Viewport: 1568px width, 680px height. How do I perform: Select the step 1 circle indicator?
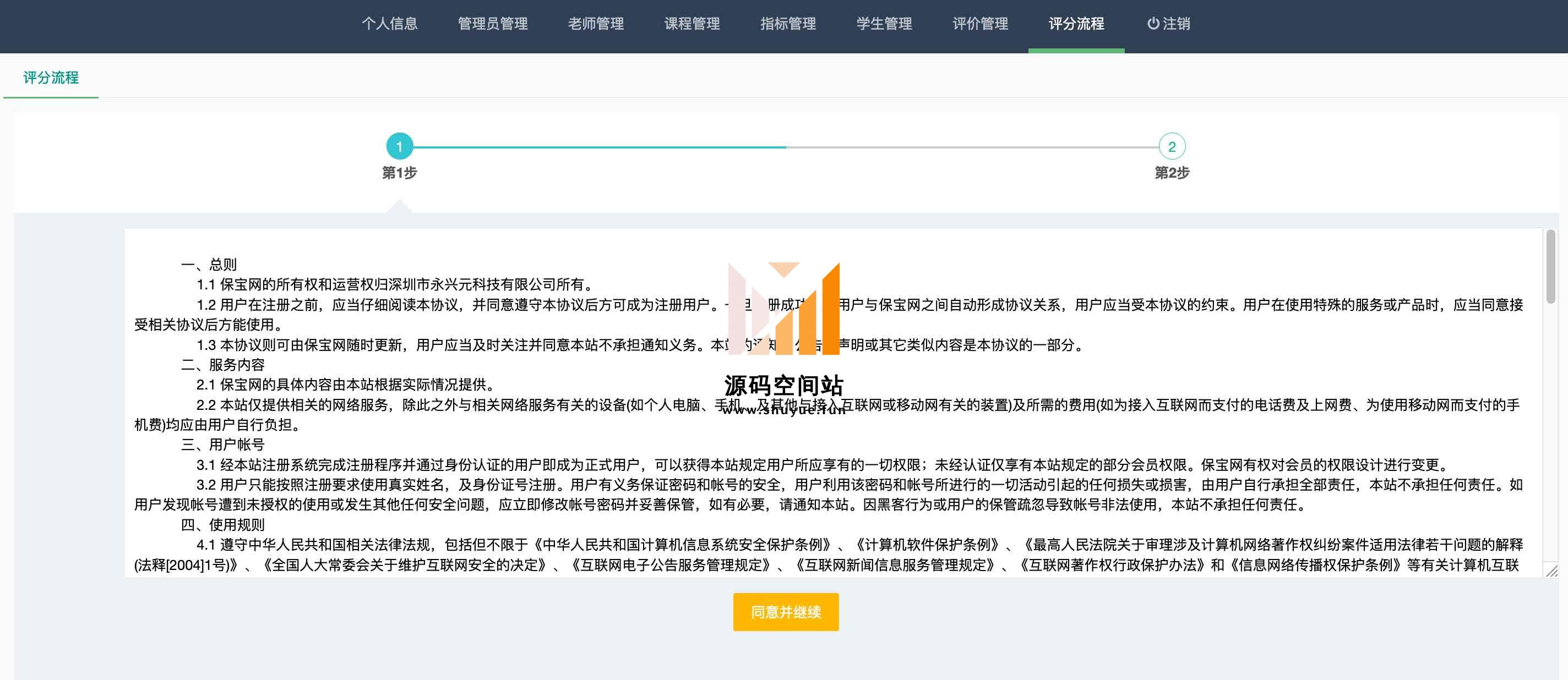(399, 146)
